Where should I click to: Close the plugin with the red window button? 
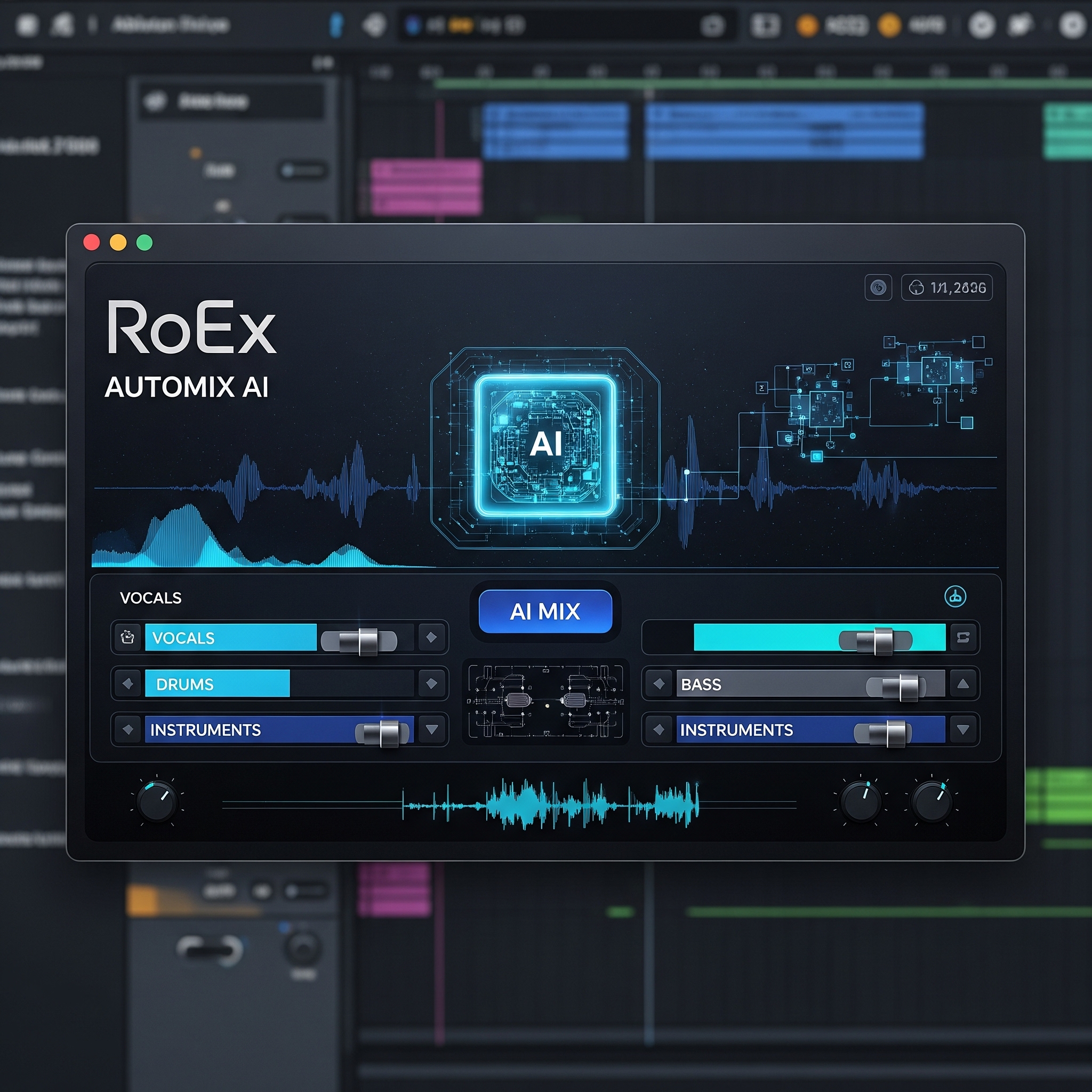[92, 243]
